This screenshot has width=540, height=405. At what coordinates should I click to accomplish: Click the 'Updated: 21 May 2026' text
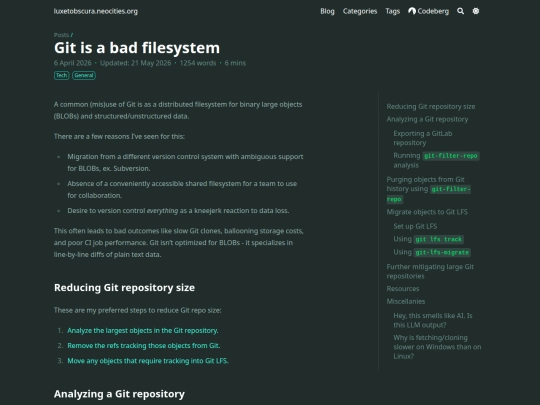pyautogui.click(x=135, y=63)
